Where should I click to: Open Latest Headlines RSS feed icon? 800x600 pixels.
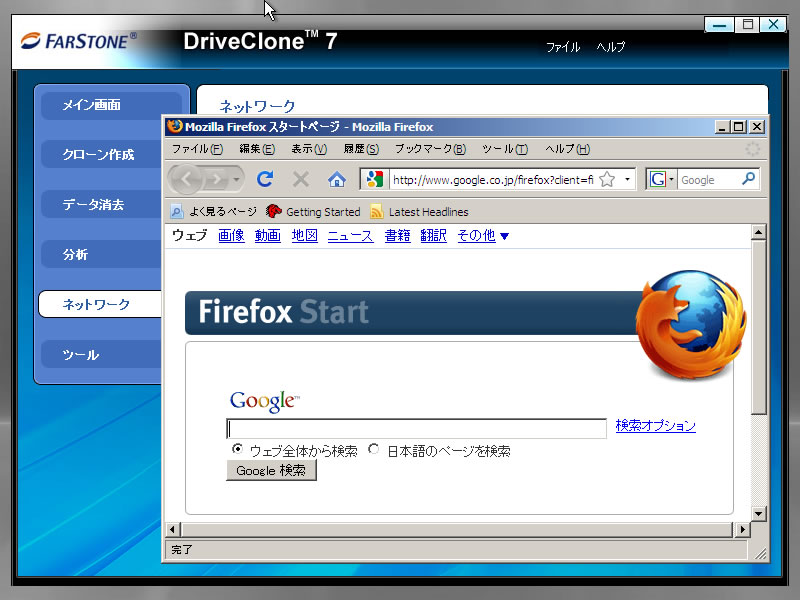pos(377,211)
